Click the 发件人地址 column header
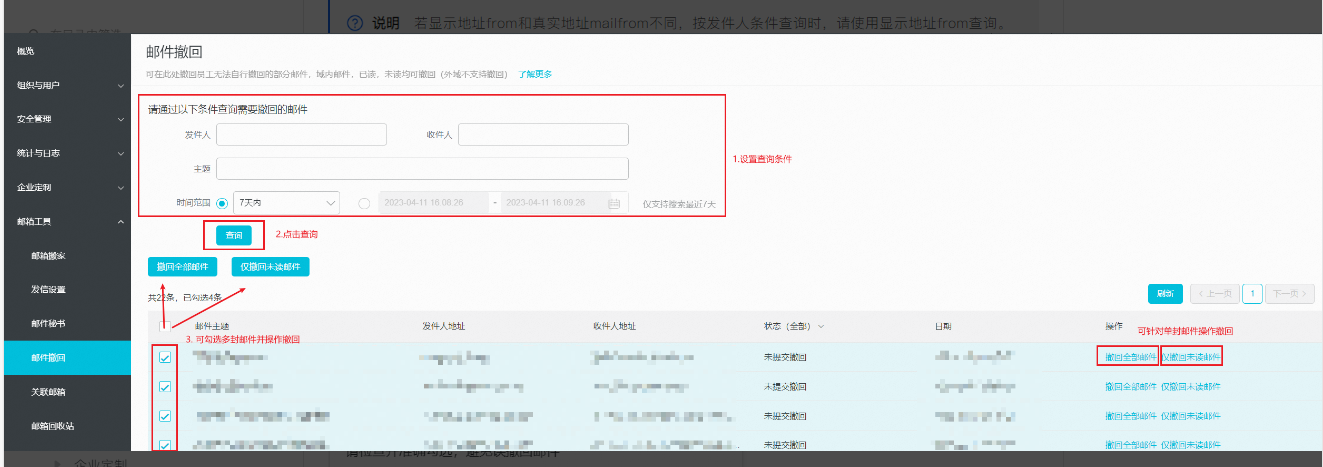1323x467 pixels. click(444, 326)
